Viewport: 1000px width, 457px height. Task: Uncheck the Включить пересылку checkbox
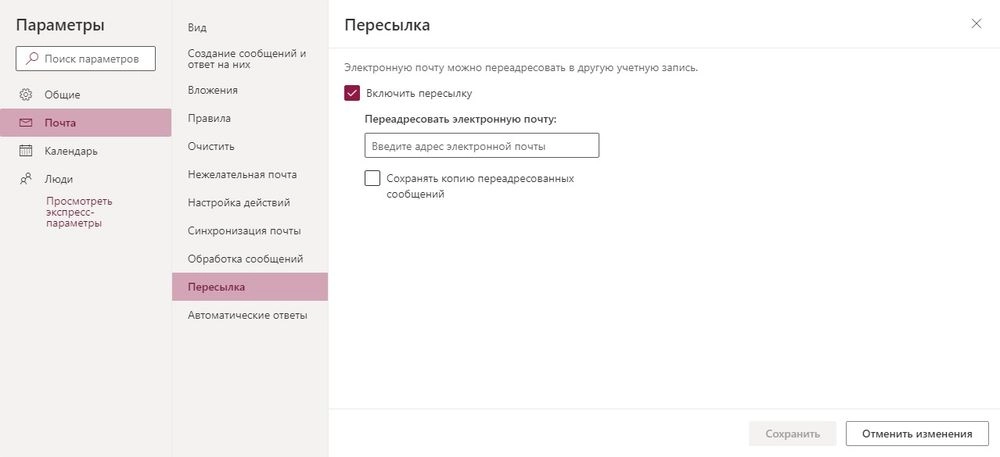352,93
